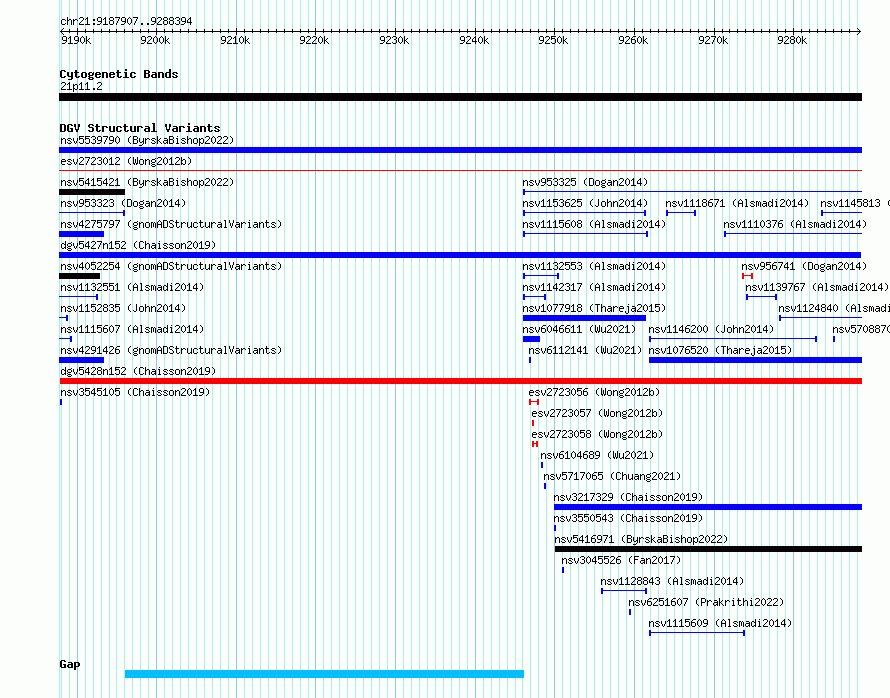Click esv2723058 (Wong2012b) label

pos(597,434)
